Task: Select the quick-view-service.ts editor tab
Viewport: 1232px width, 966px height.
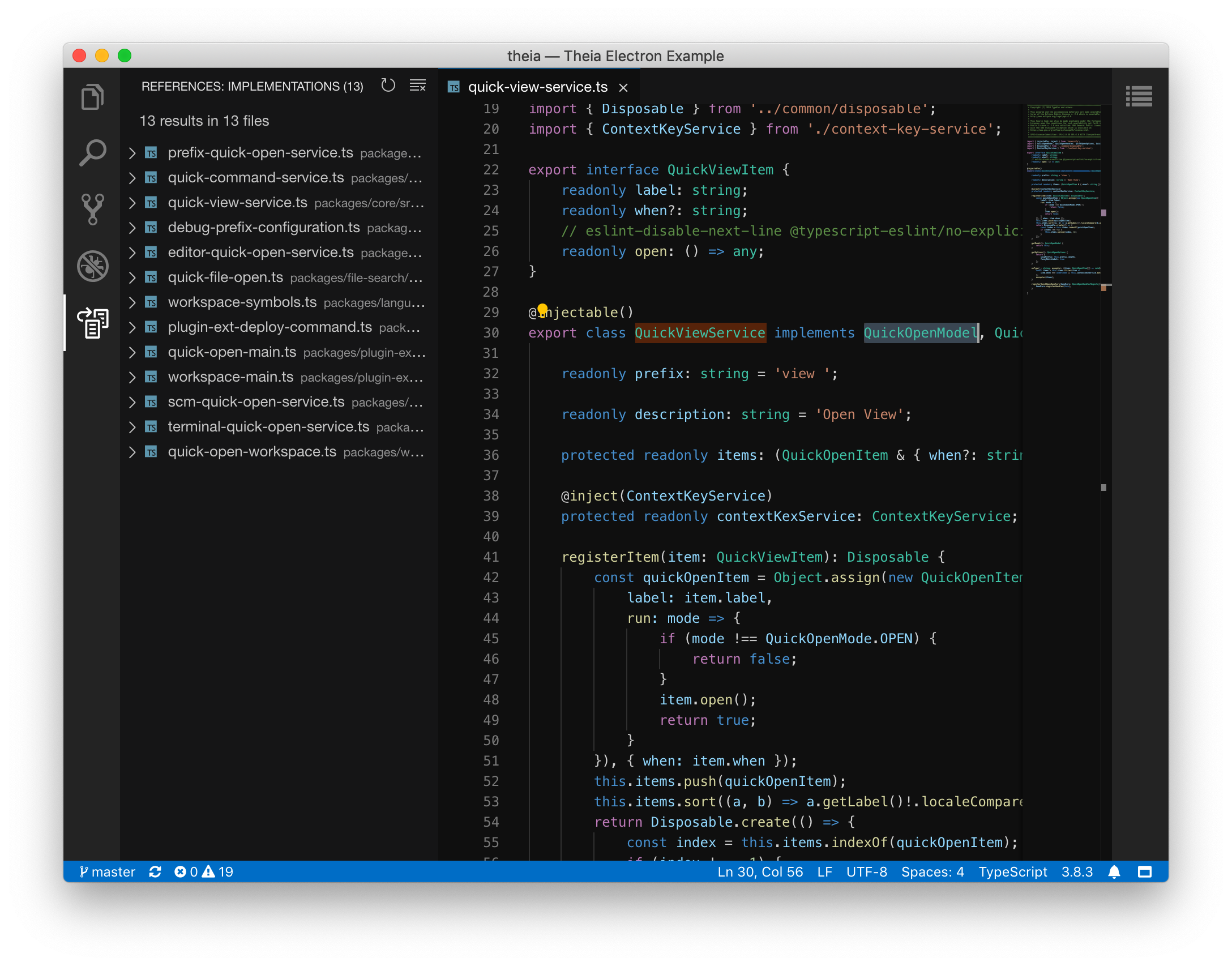Action: coord(537,87)
